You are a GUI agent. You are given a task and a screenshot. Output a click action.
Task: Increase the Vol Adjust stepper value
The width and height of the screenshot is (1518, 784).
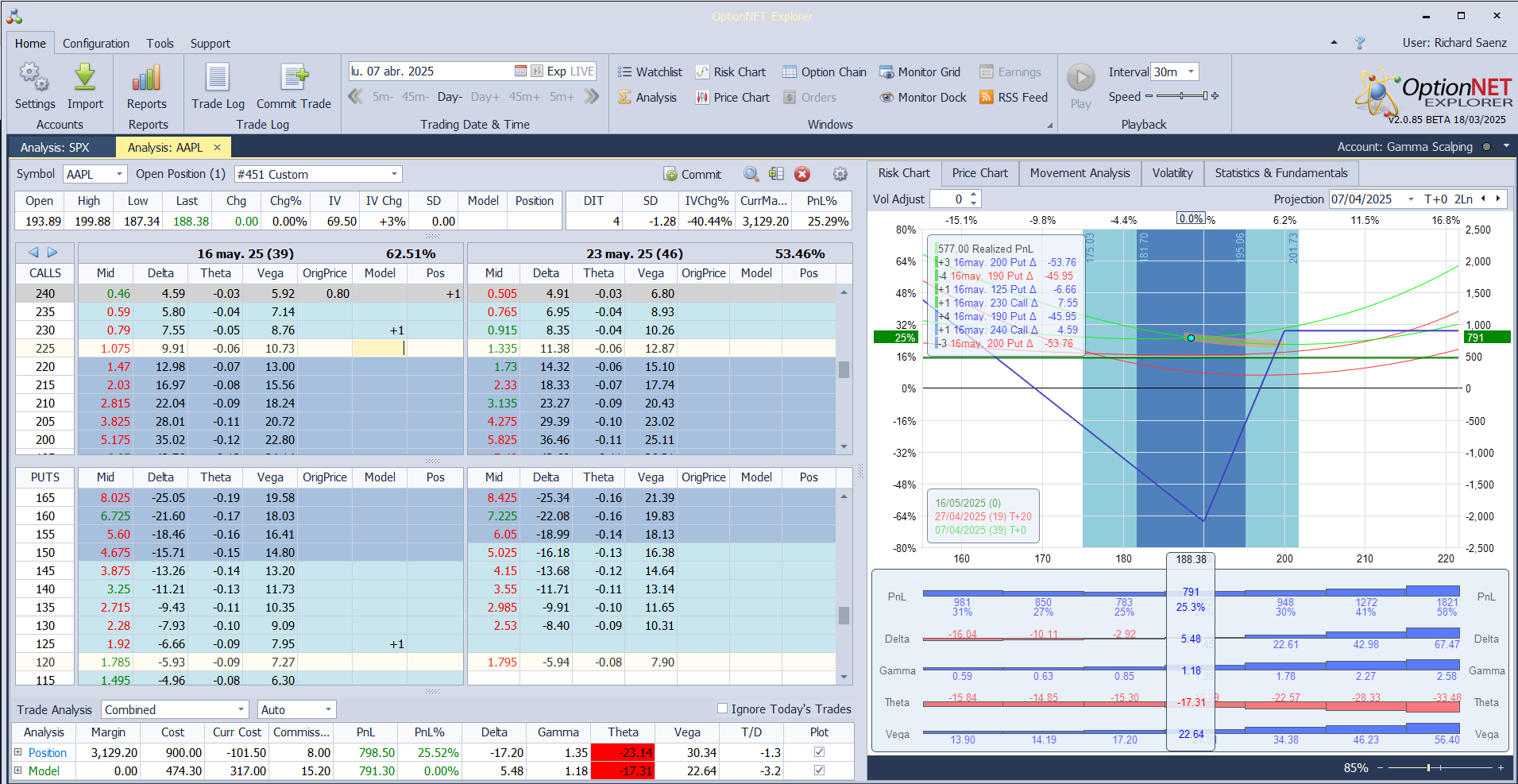pyautogui.click(x=975, y=195)
